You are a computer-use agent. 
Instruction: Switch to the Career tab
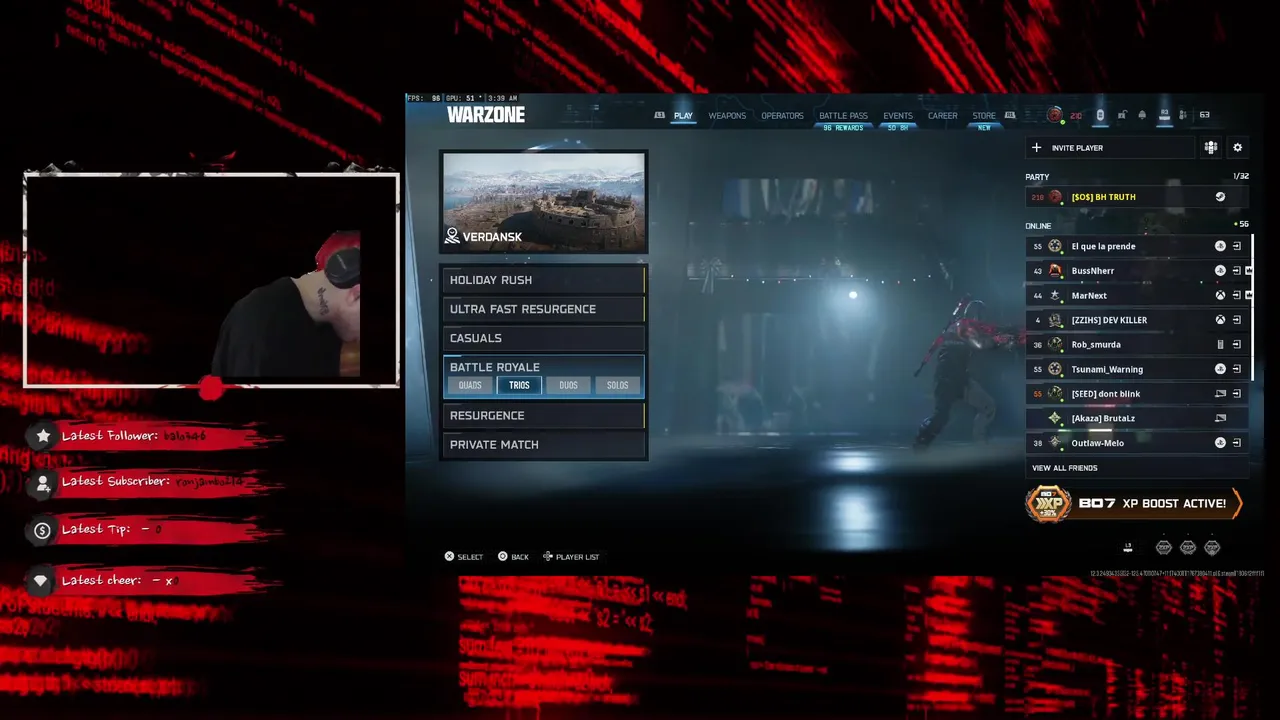(942, 116)
